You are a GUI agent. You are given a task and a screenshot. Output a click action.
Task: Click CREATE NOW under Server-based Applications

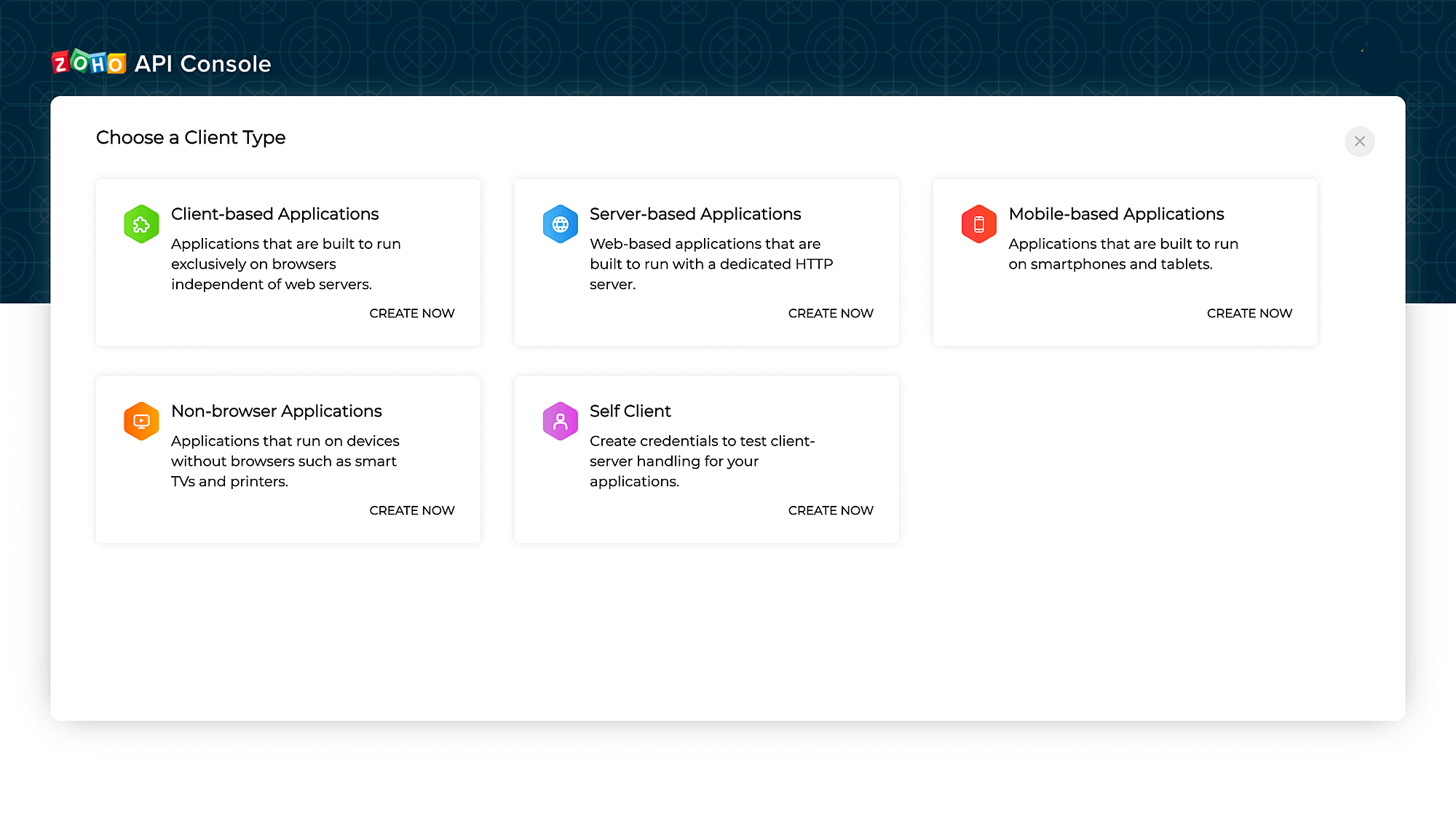pos(830,313)
